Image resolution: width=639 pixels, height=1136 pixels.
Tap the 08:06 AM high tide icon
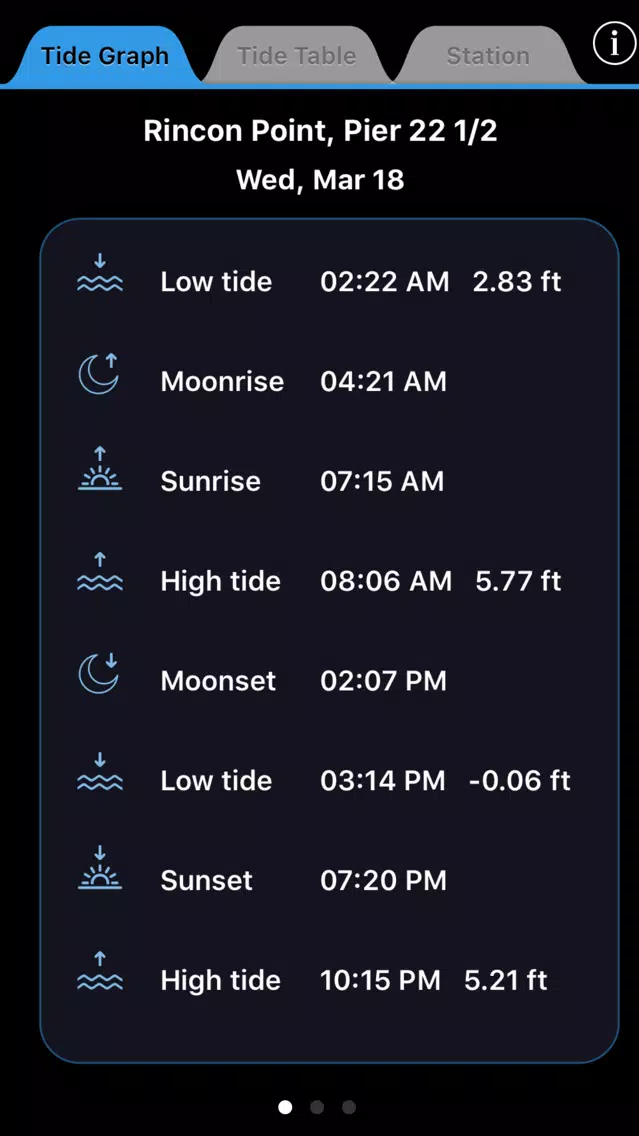[x=100, y=574]
